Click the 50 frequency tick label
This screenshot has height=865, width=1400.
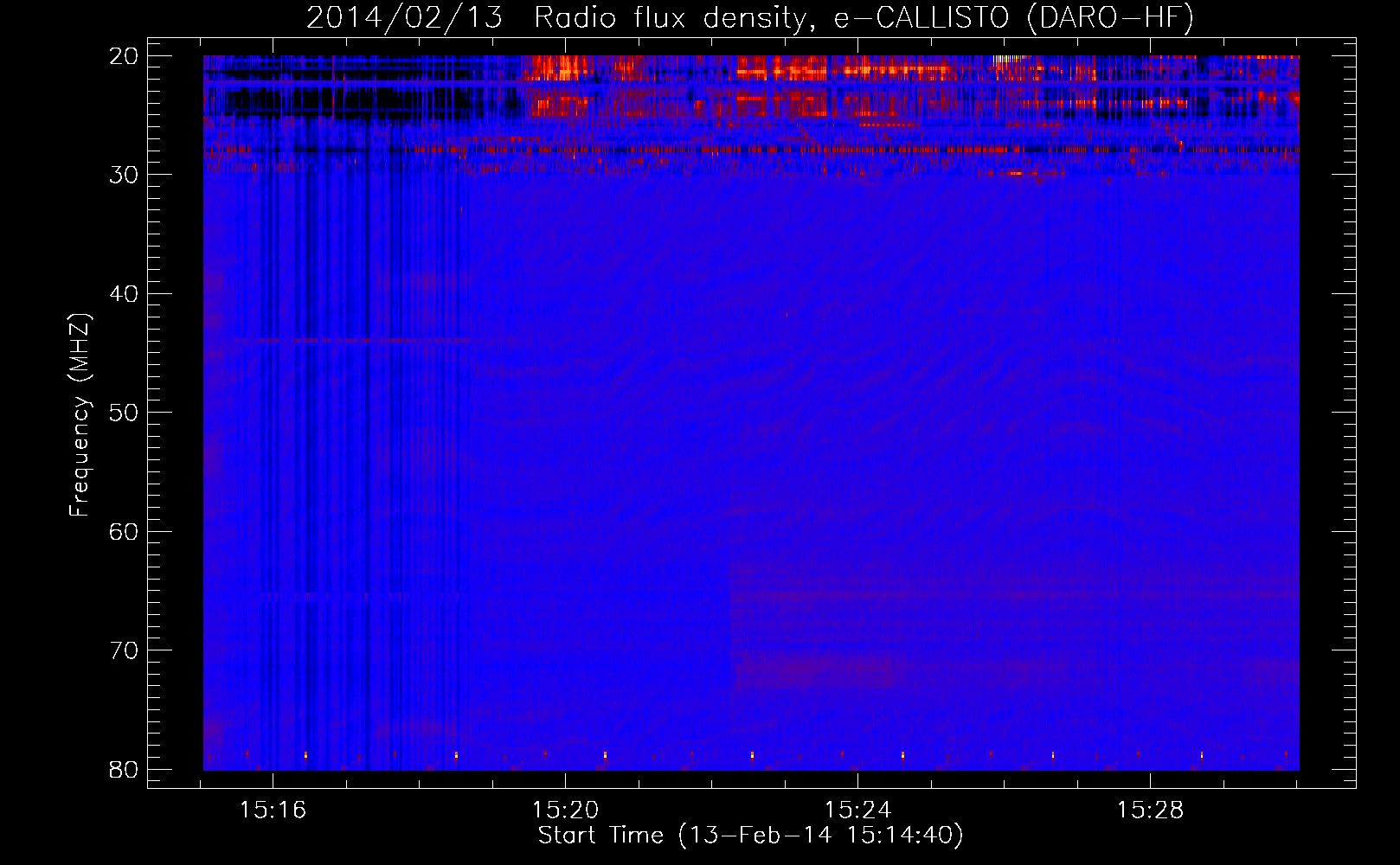[125, 412]
